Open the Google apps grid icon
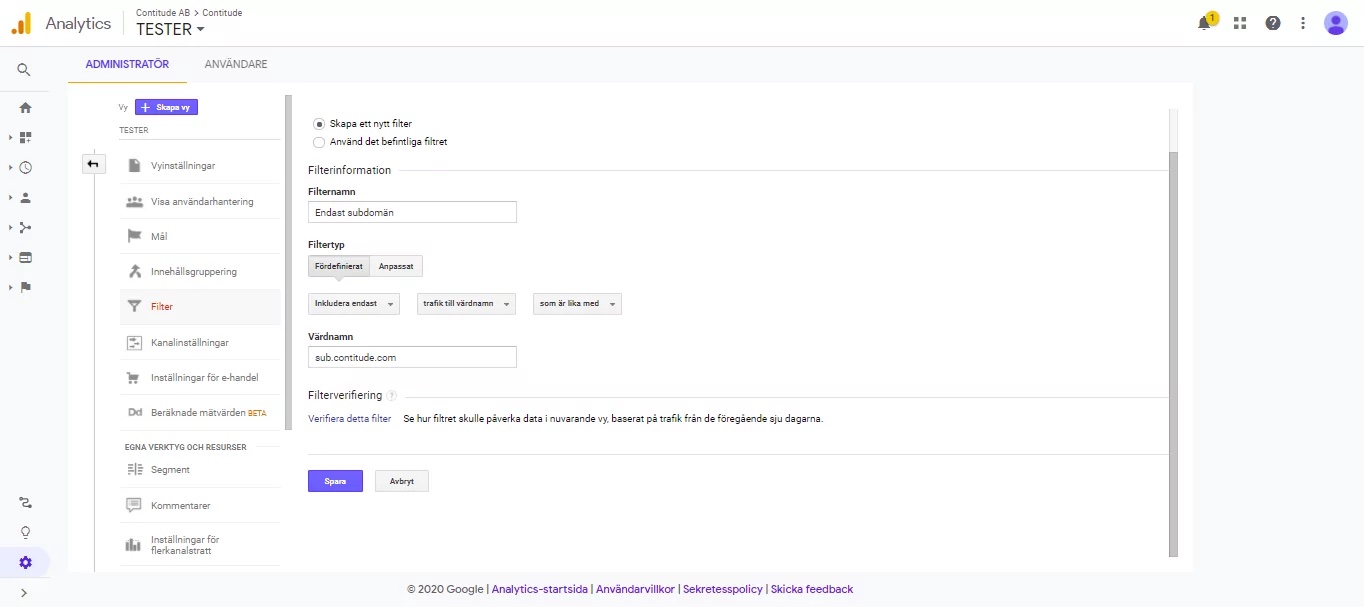The height and width of the screenshot is (607, 1364). coord(1240,23)
